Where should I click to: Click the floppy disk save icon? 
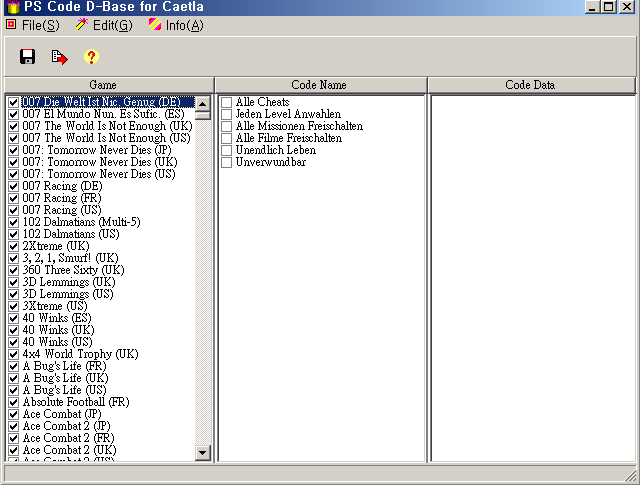point(27,57)
